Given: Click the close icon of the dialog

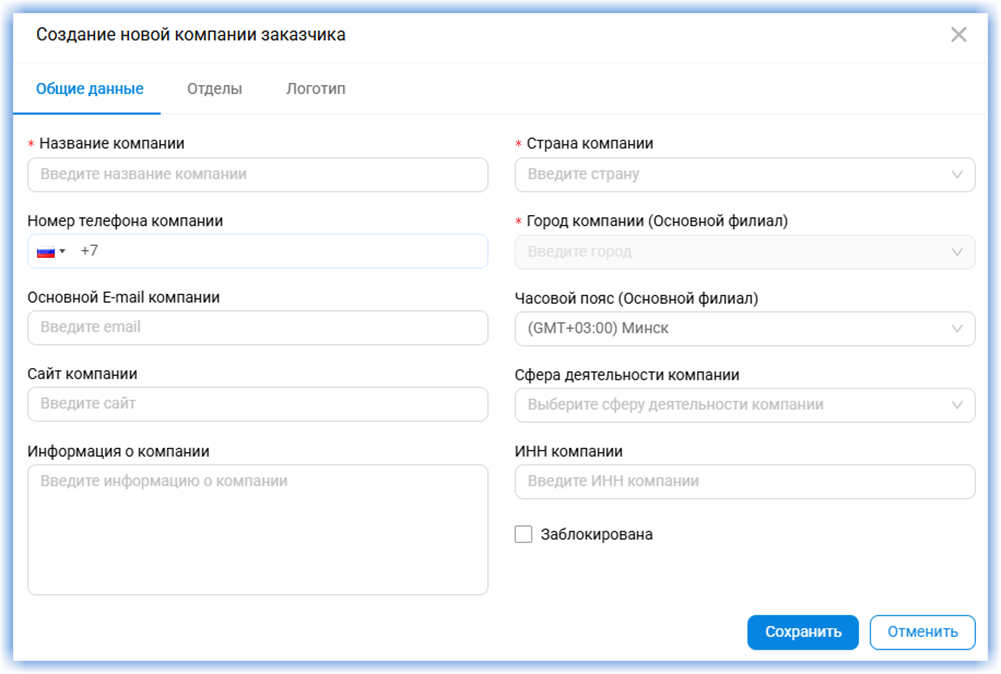Looking at the screenshot, I should (x=958, y=33).
